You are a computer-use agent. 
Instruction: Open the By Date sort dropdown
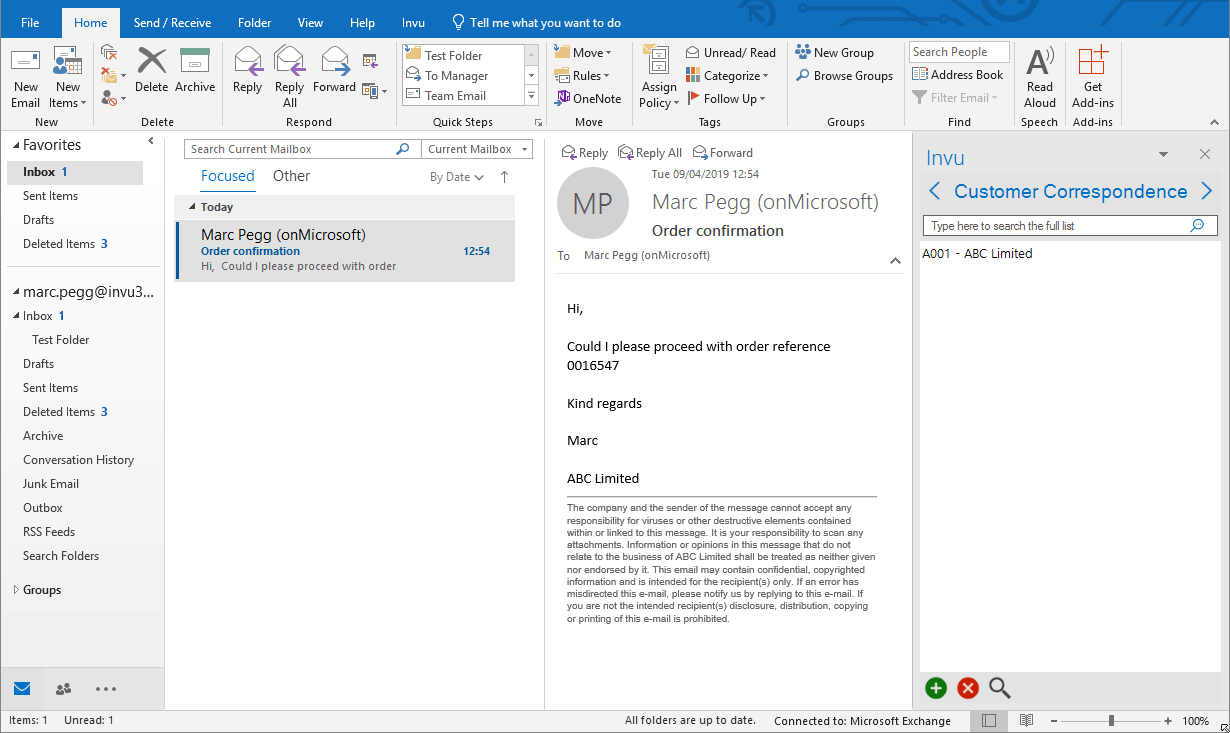coord(457,177)
